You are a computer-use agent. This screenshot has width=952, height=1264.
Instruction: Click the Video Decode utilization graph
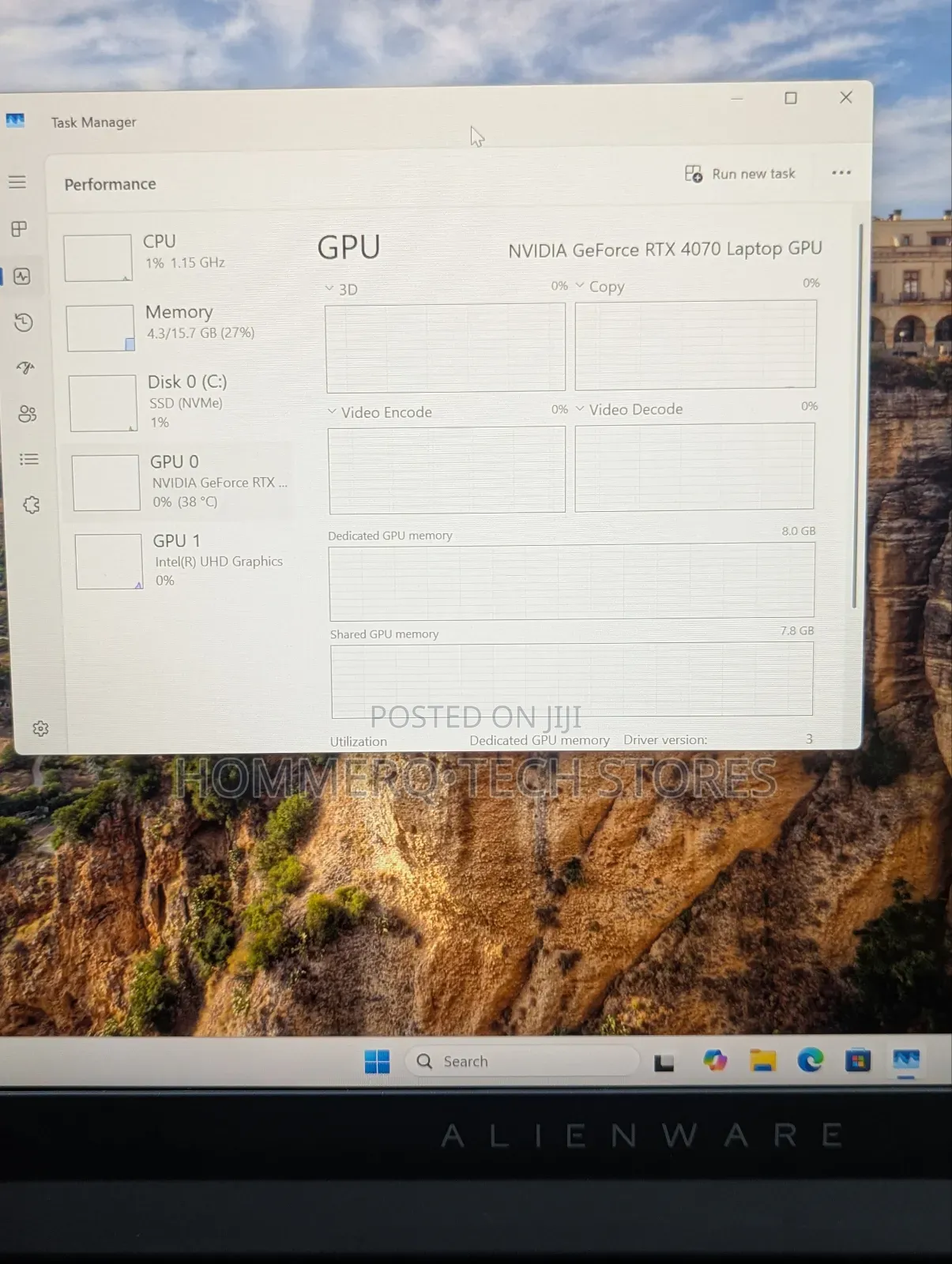click(x=694, y=467)
